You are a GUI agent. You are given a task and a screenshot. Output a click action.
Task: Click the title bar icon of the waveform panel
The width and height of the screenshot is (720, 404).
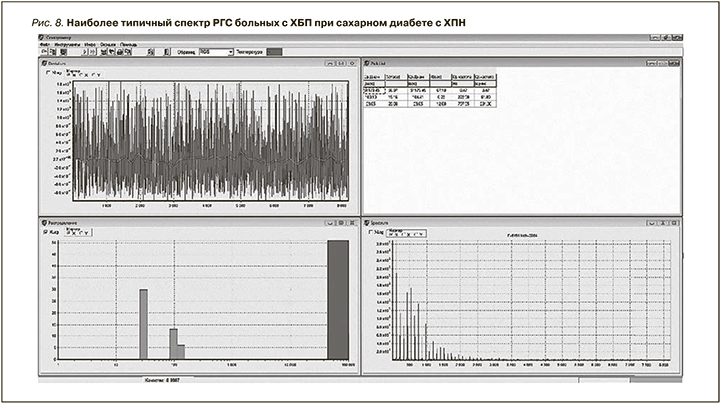[44, 64]
